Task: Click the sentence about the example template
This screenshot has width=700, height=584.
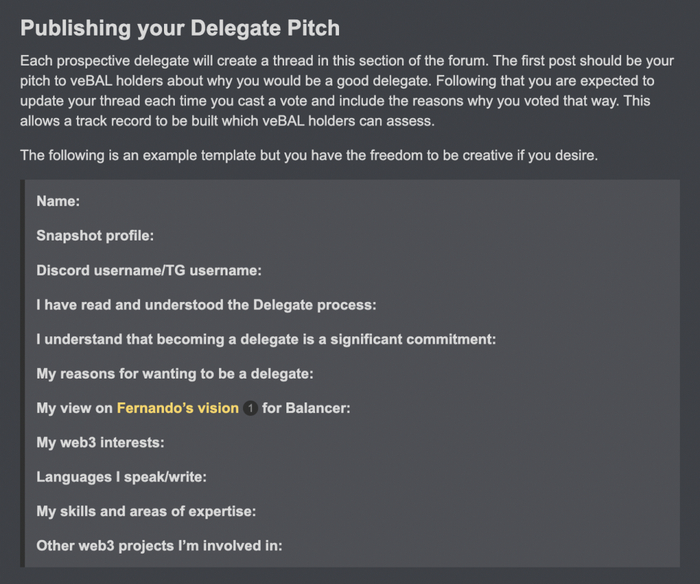Action: click(x=308, y=155)
